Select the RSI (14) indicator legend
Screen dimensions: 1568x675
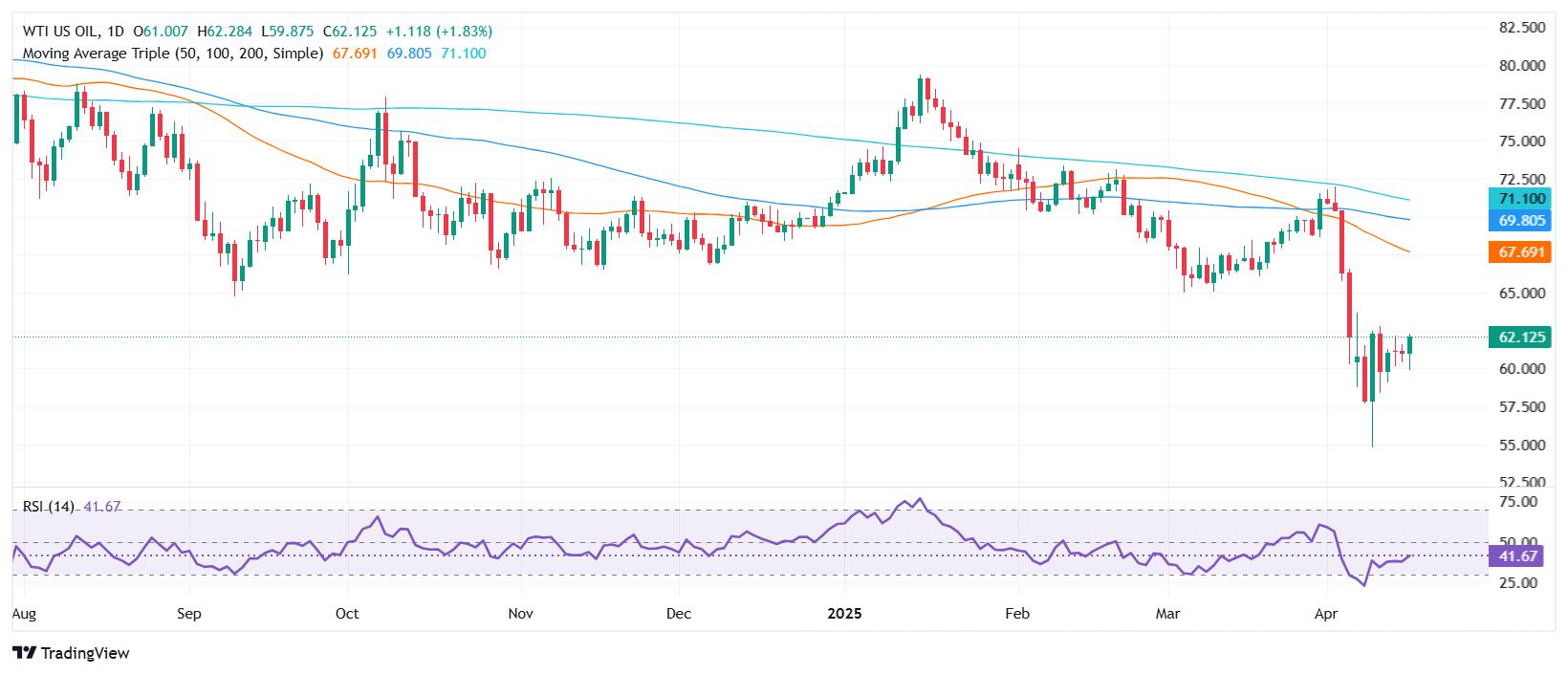click(x=48, y=507)
